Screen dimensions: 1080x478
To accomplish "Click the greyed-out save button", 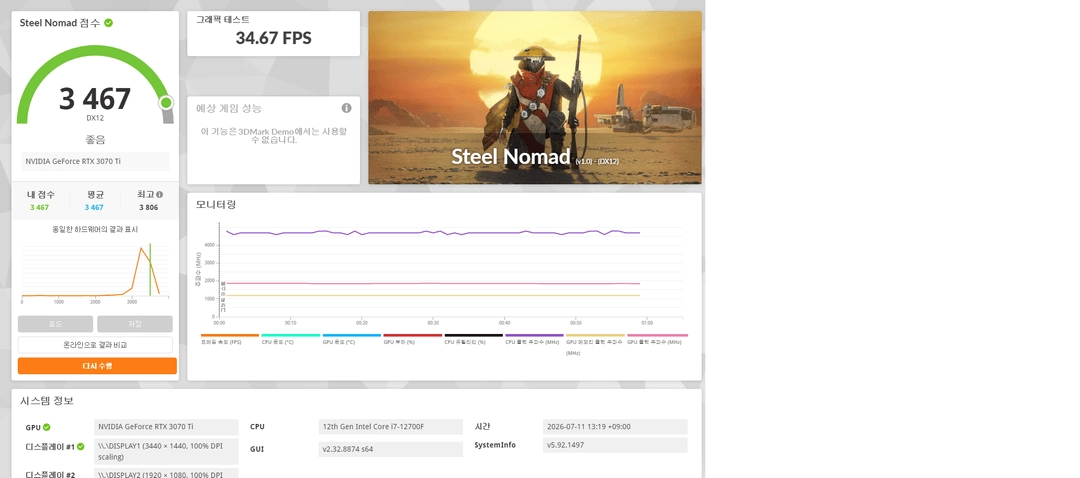I will point(135,324).
